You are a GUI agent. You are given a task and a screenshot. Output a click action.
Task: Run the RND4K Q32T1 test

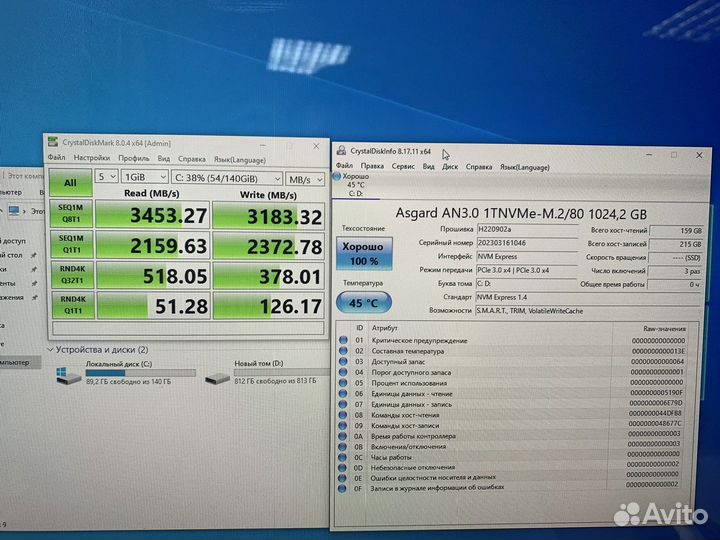(x=72, y=275)
